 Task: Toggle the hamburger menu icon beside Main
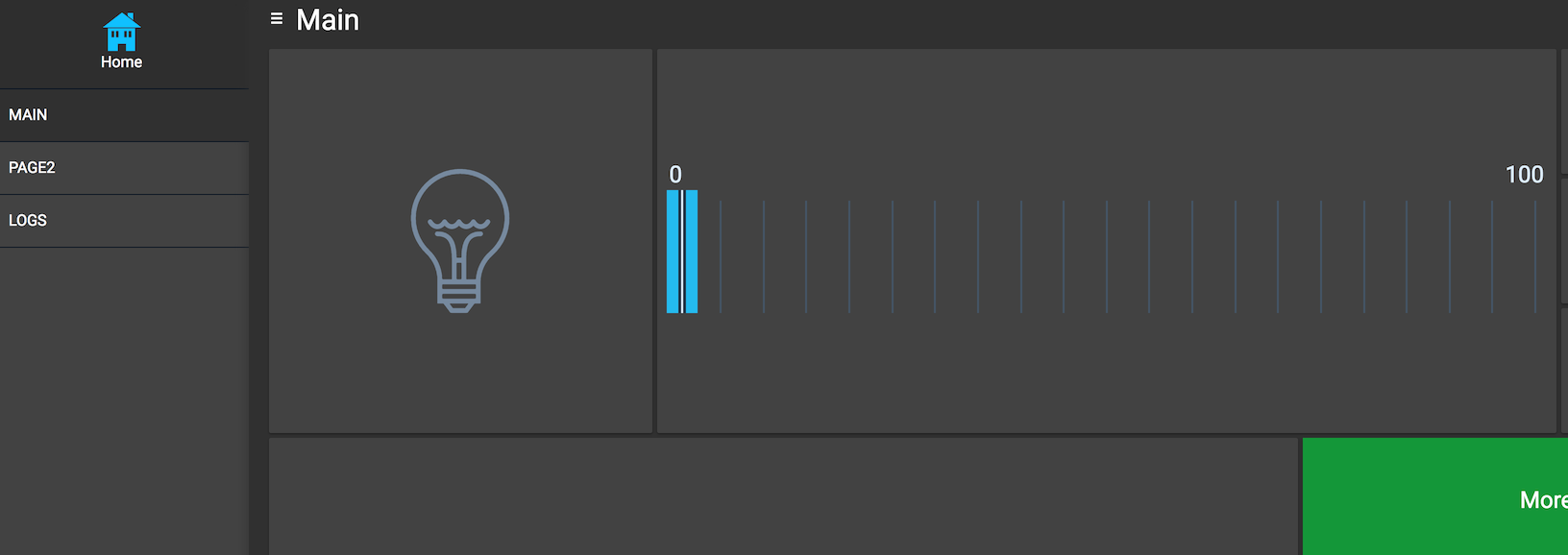pos(277,18)
